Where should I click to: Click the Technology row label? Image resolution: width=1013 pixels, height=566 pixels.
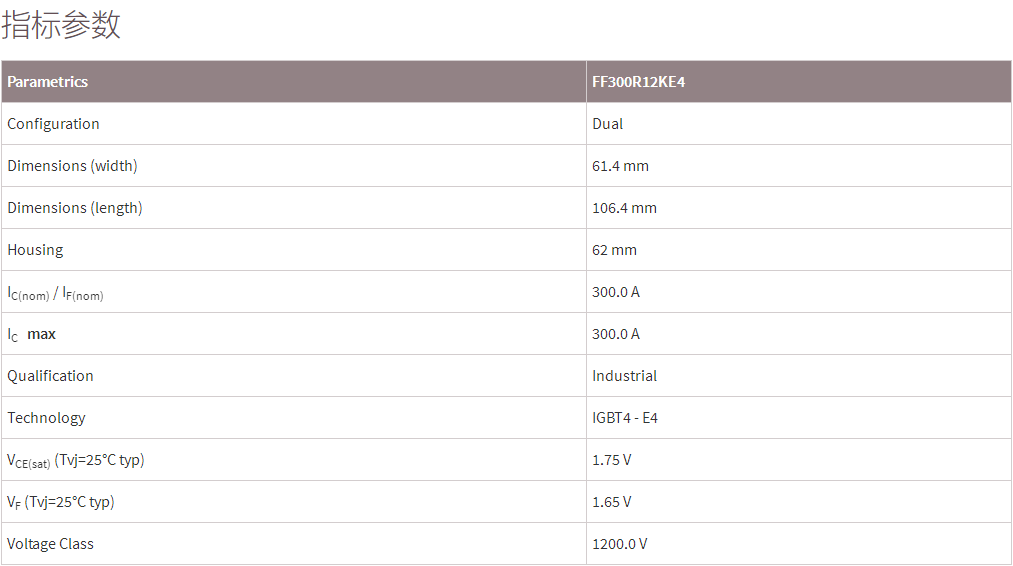(47, 418)
